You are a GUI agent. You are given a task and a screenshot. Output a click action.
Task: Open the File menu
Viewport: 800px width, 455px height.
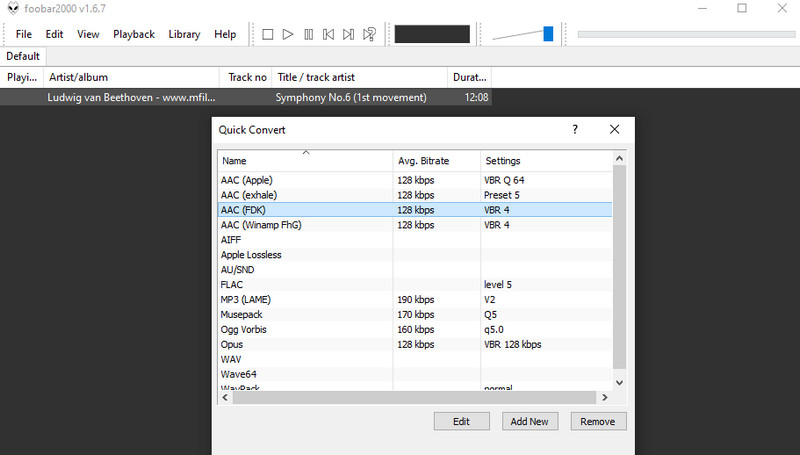point(23,34)
